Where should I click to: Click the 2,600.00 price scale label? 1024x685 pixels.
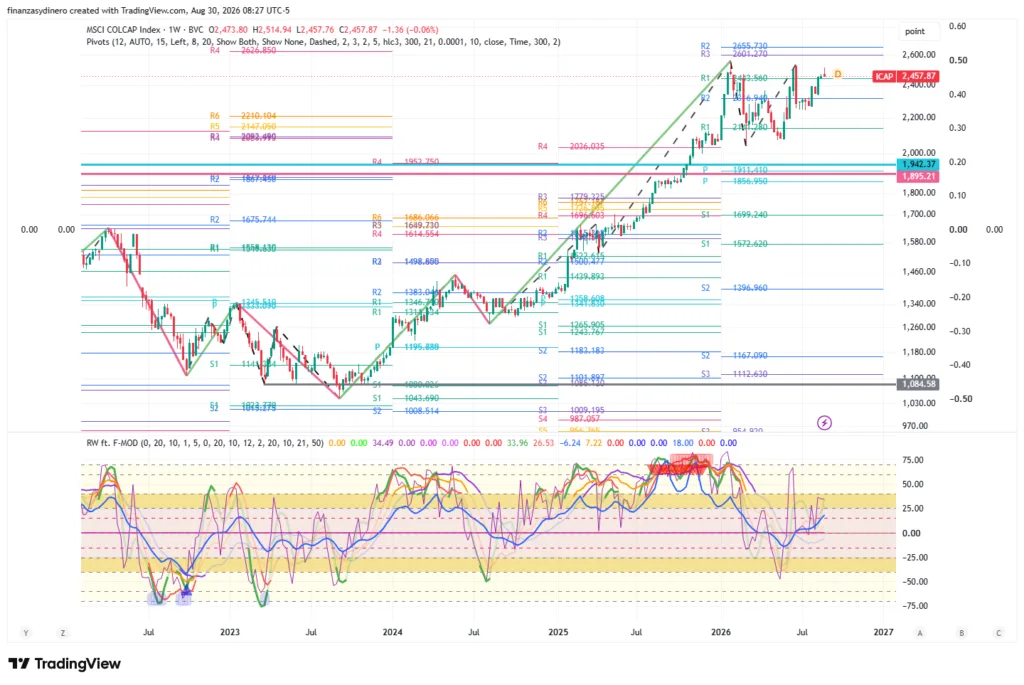point(918,55)
